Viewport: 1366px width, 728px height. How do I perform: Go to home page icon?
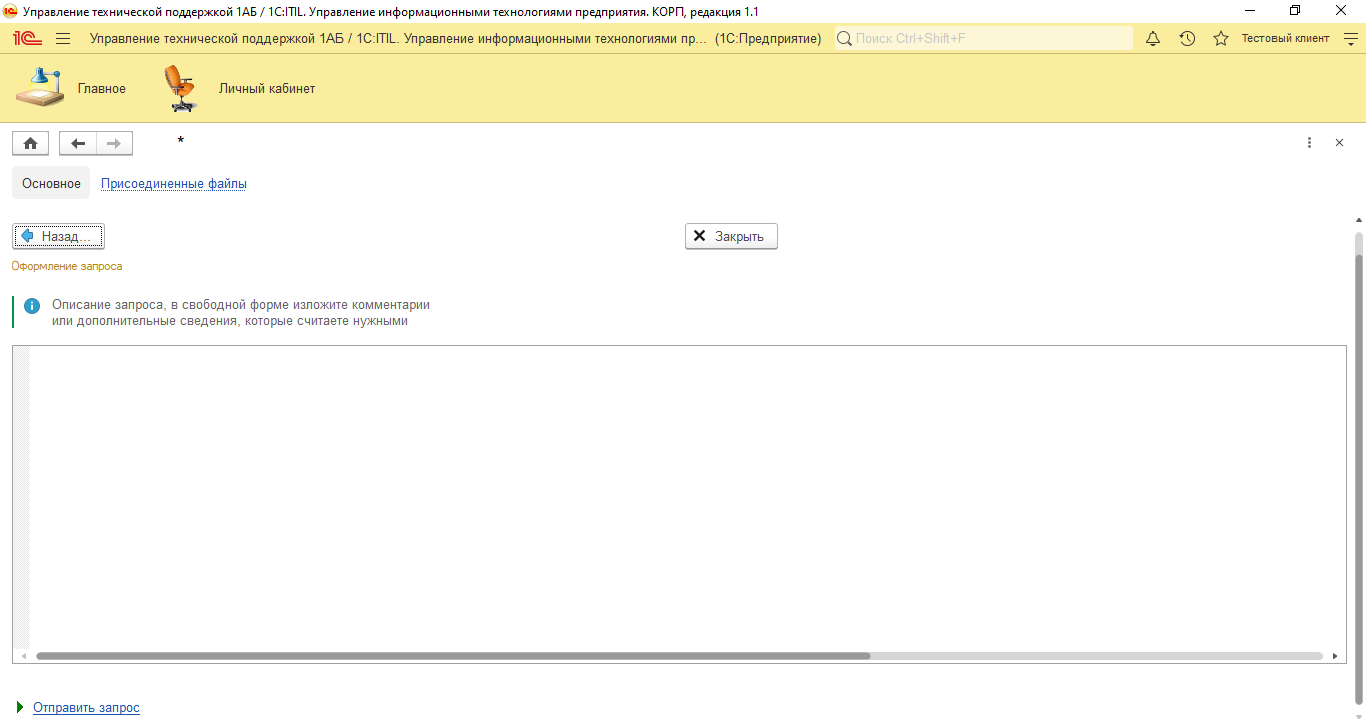[30, 143]
